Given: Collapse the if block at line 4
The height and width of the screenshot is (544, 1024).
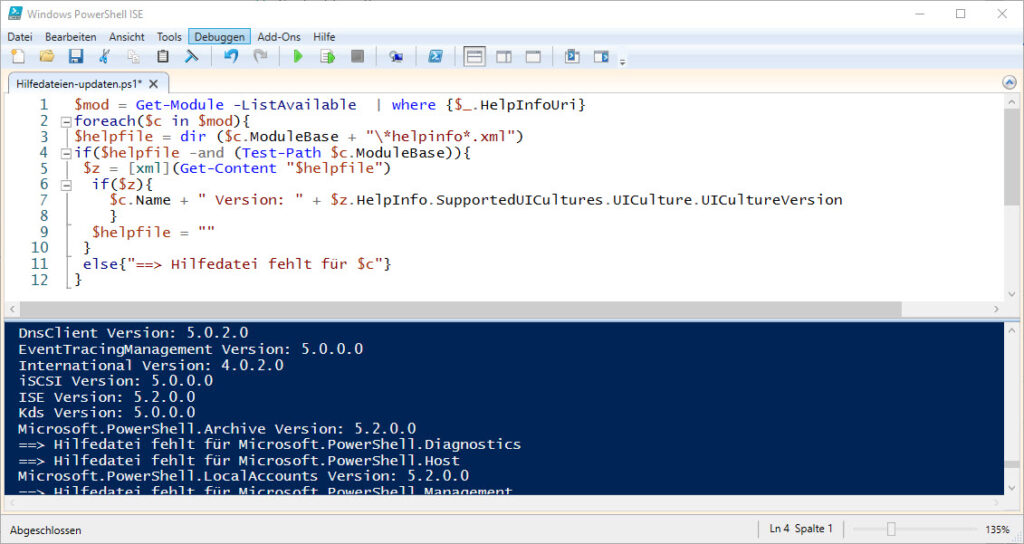Looking at the screenshot, I should 66,153.
